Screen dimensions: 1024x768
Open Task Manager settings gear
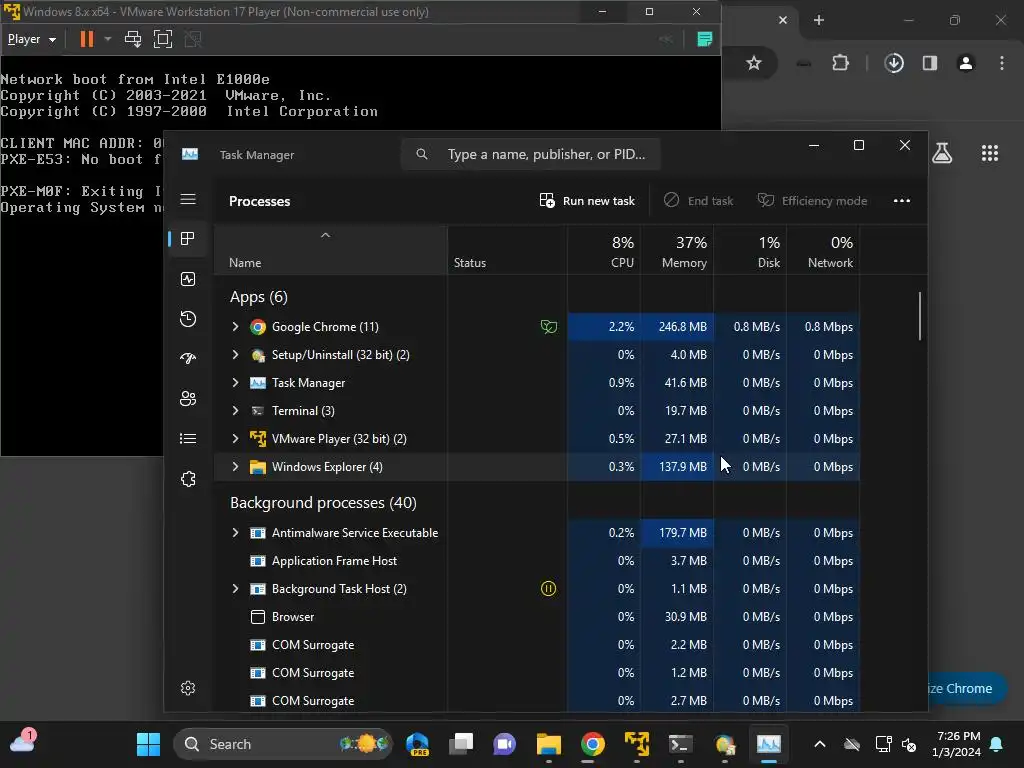(188, 688)
